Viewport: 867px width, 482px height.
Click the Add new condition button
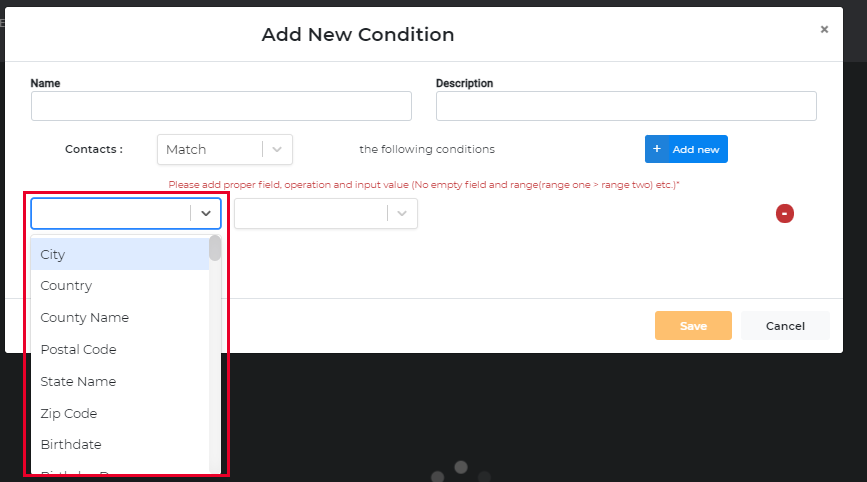pos(686,149)
